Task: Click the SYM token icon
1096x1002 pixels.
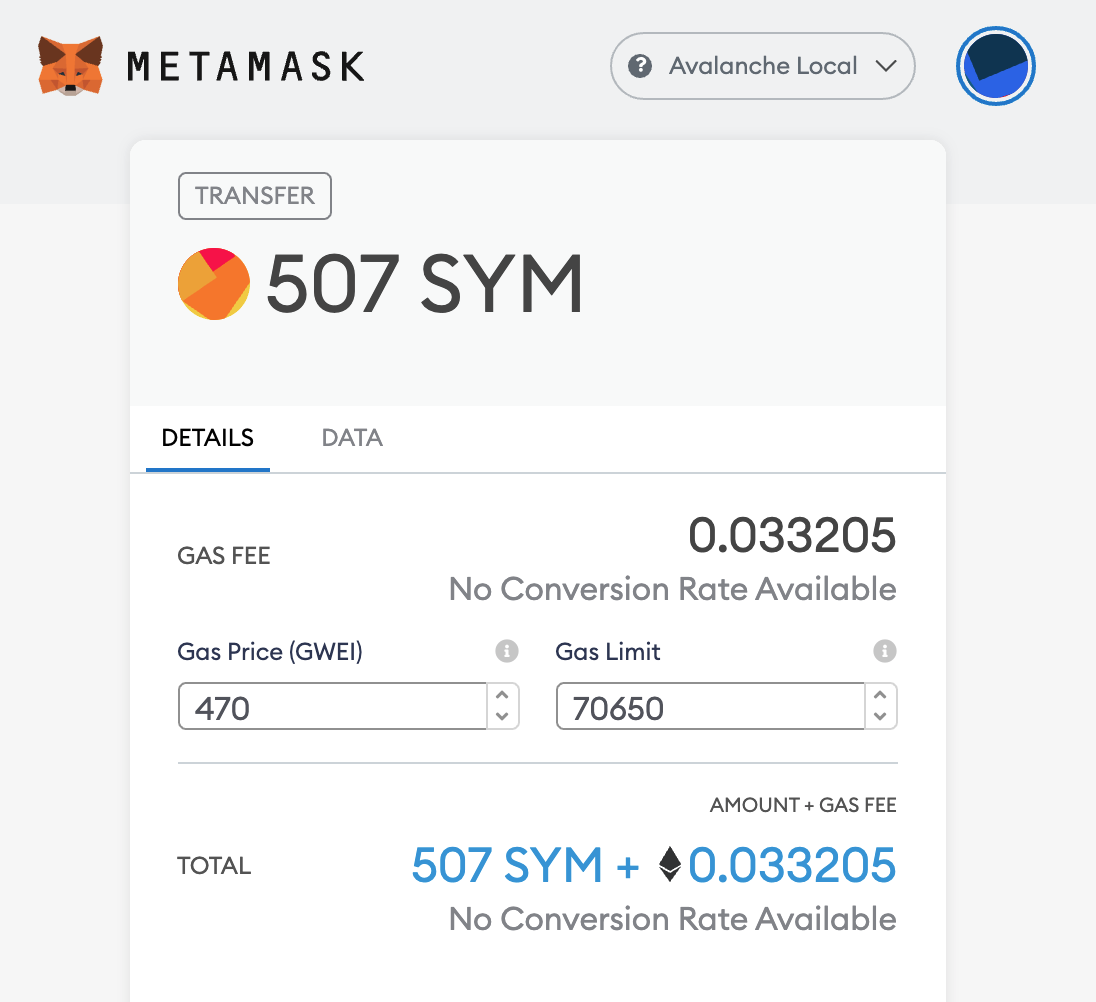Action: click(214, 284)
